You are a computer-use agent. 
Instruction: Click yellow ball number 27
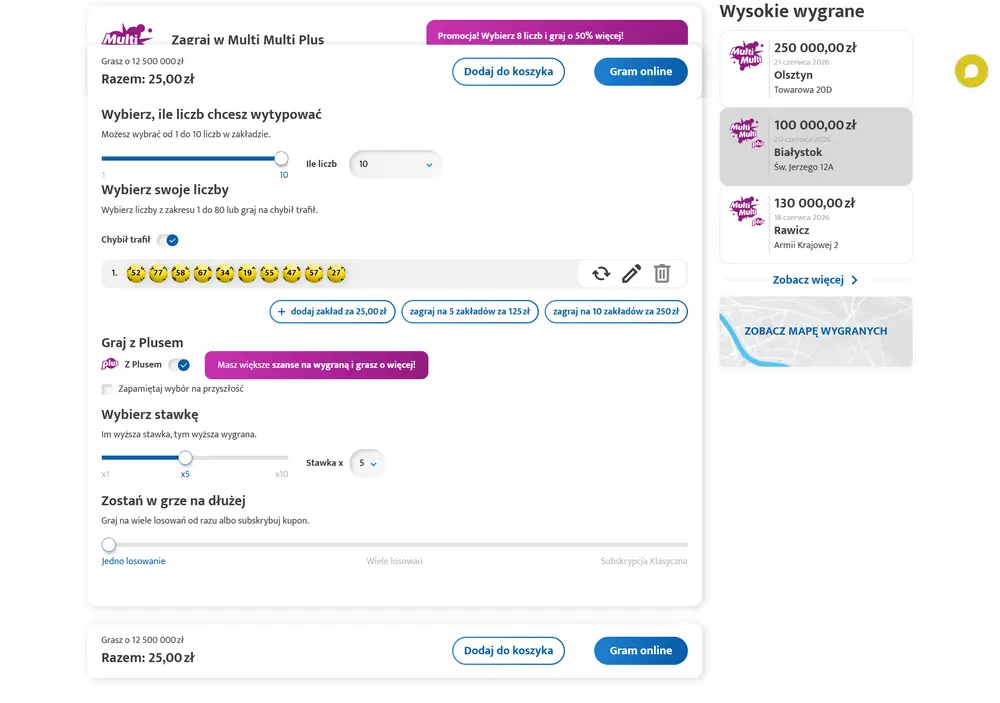pos(336,274)
